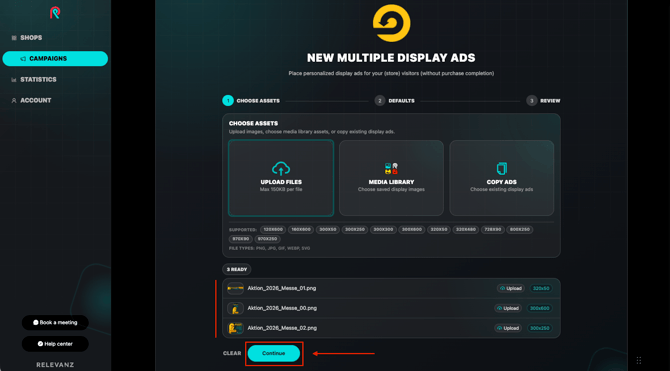Go to step 3 Review

pyautogui.click(x=543, y=101)
